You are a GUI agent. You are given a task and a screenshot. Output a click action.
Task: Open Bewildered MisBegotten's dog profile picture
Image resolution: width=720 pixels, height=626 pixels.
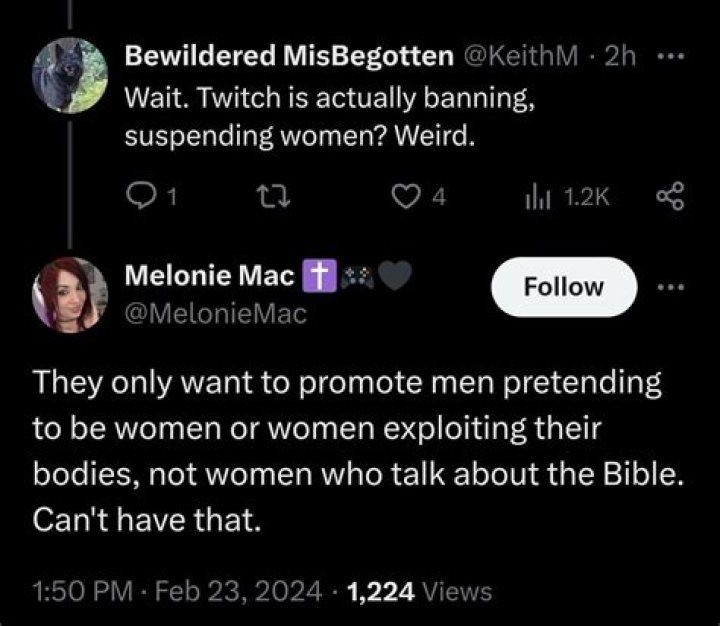[x=70, y=75]
